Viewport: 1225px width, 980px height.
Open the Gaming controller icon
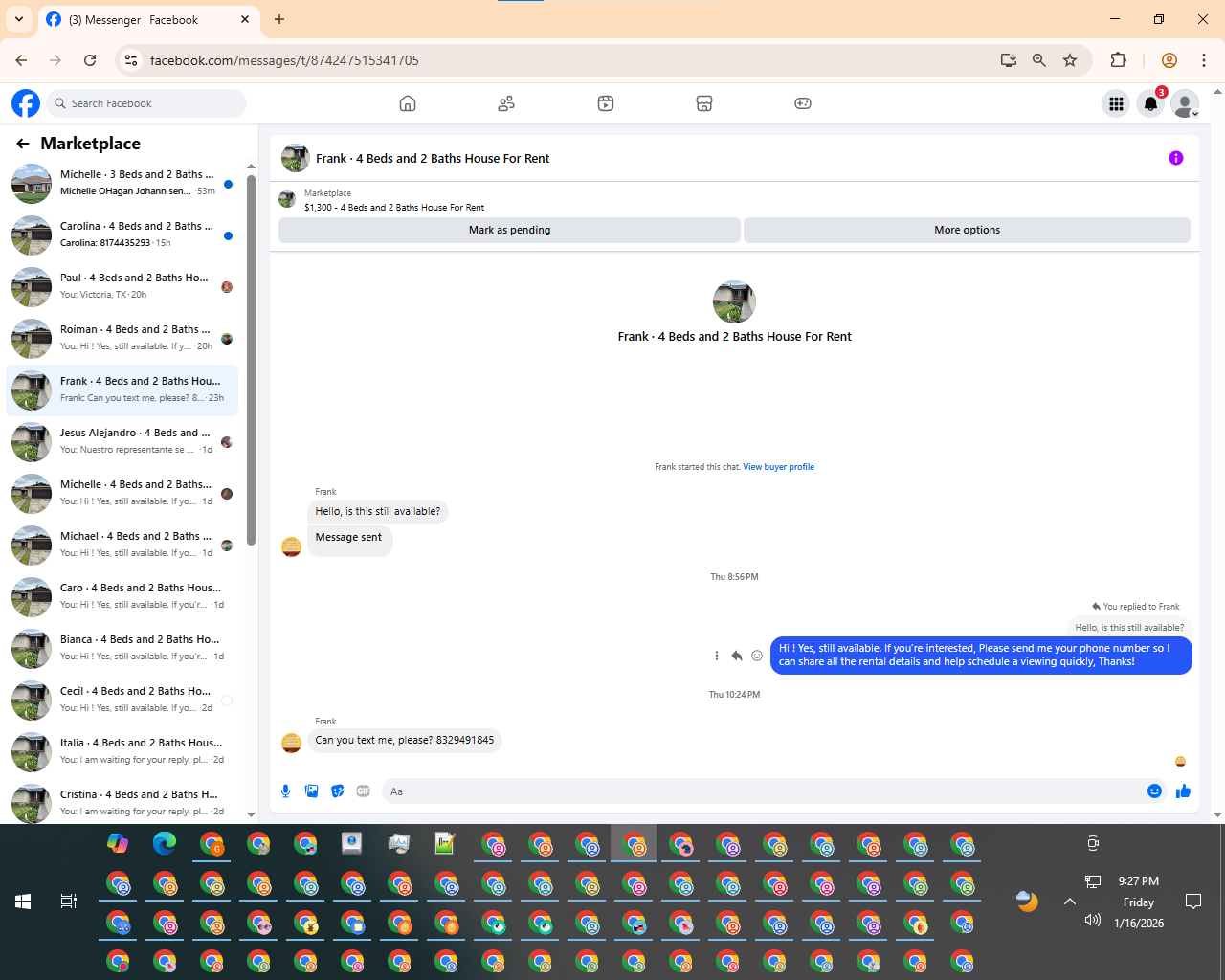(803, 103)
